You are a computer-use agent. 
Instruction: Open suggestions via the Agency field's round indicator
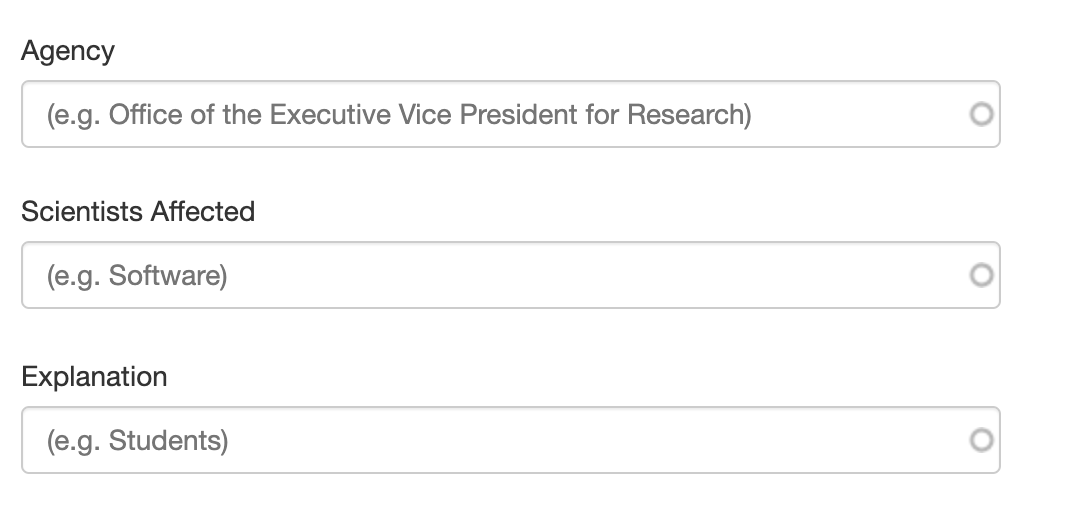click(982, 115)
